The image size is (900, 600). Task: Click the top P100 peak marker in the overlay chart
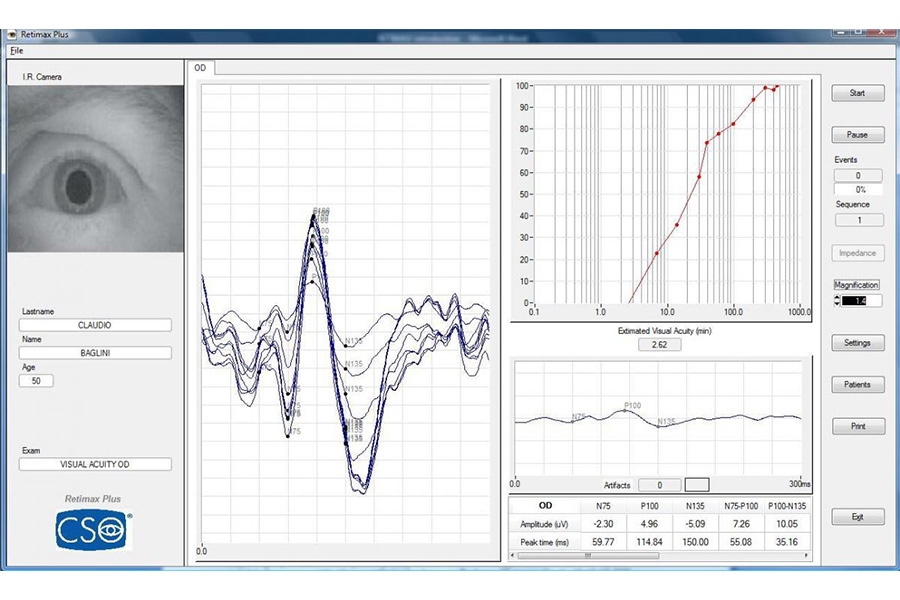click(314, 216)
